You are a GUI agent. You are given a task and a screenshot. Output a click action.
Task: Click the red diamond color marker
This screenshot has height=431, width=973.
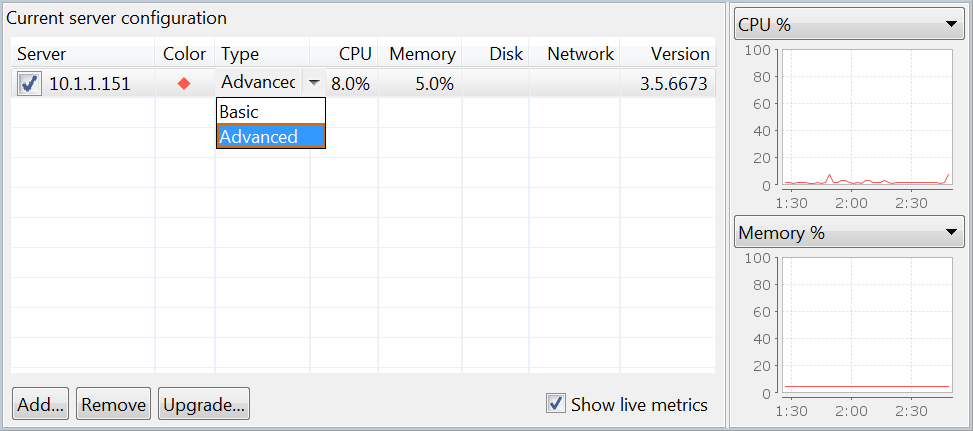click(x=184, y=84)
